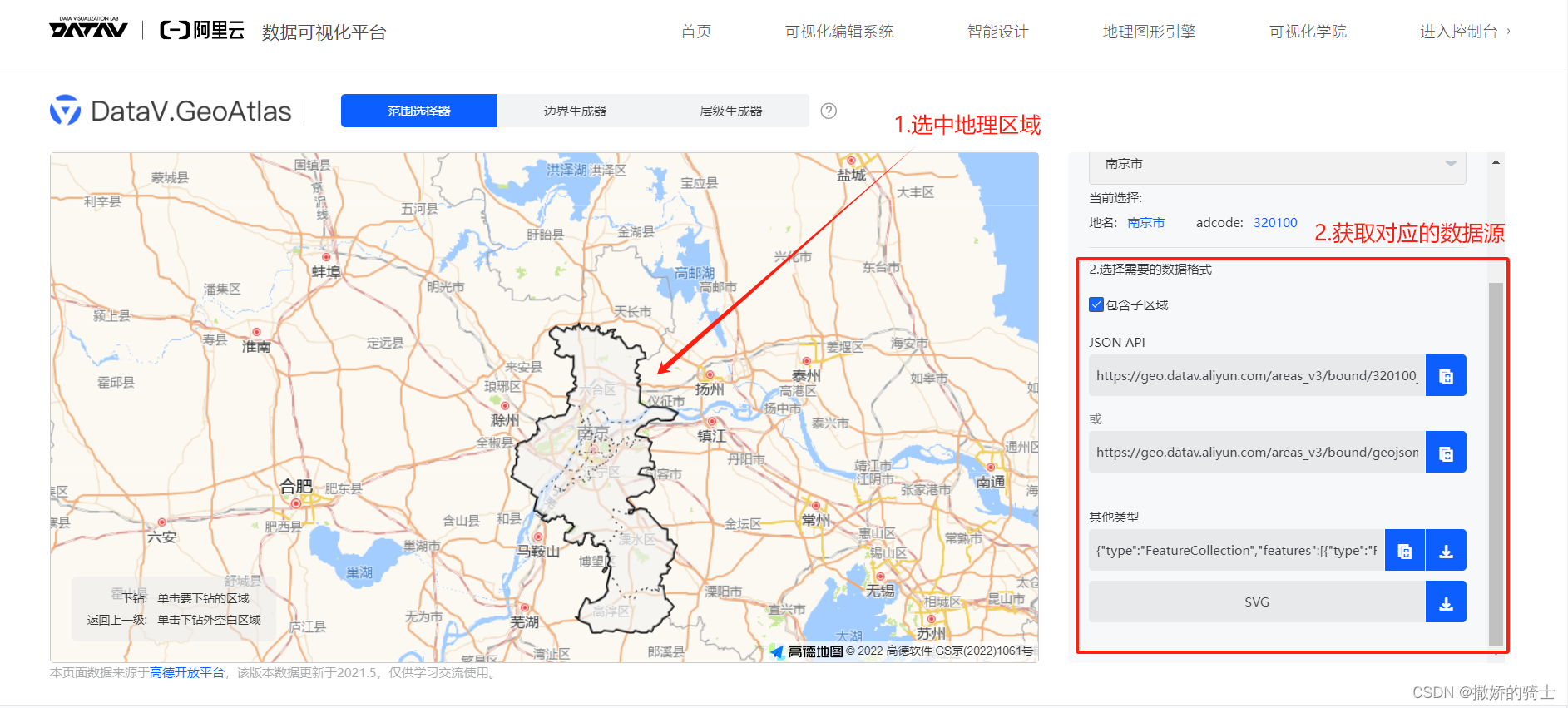1568x708 pixels.
Task: Click 芜湖 city label on the map
Action: 525,622
